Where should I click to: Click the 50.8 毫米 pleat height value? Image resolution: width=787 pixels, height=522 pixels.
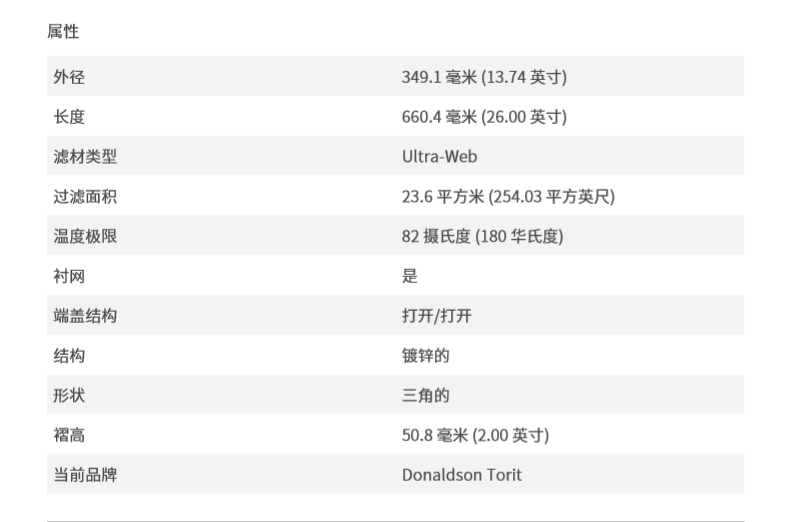475,435
